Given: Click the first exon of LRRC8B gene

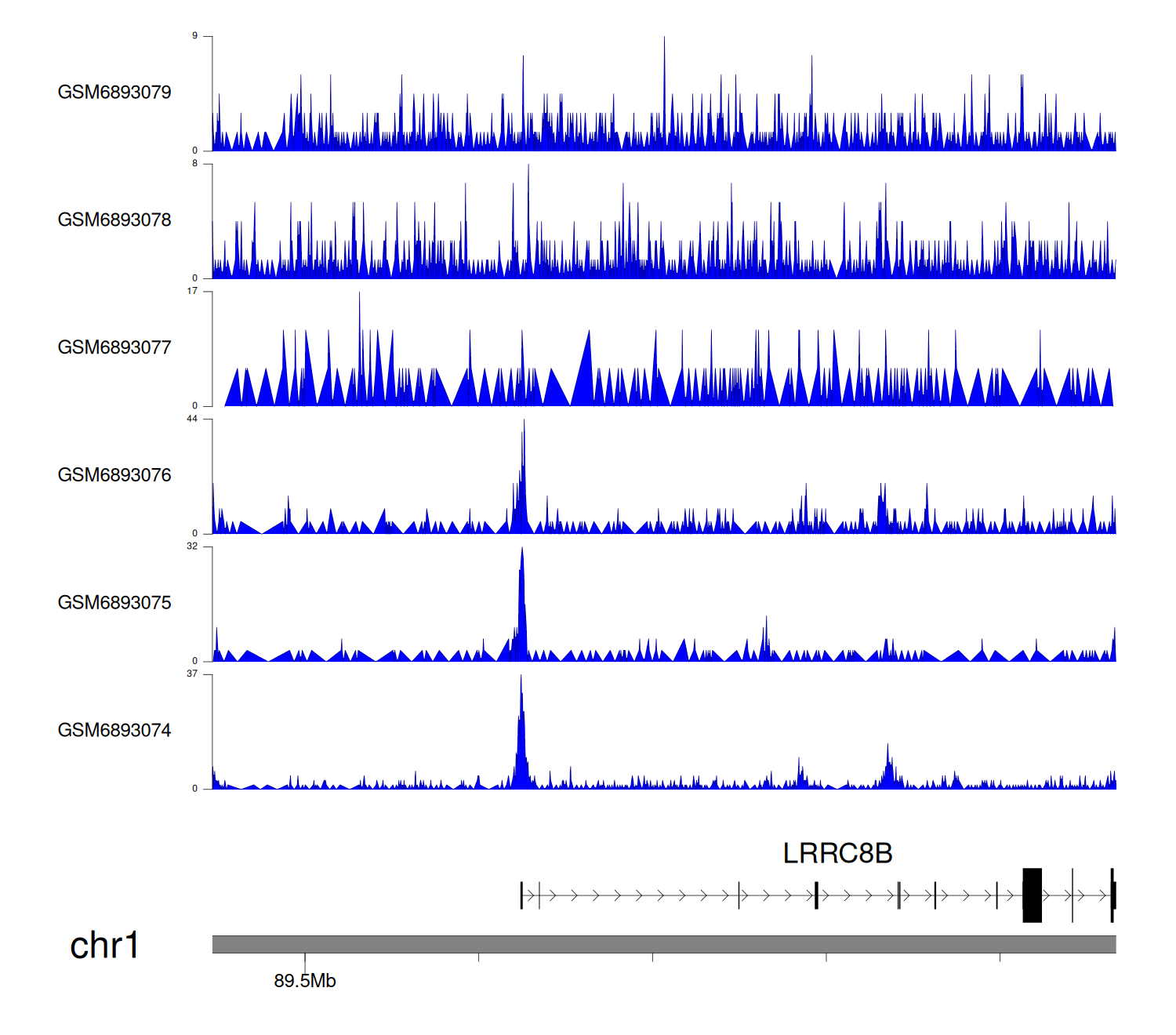Looking at the screenshot, I should click(x=521, y=895).
